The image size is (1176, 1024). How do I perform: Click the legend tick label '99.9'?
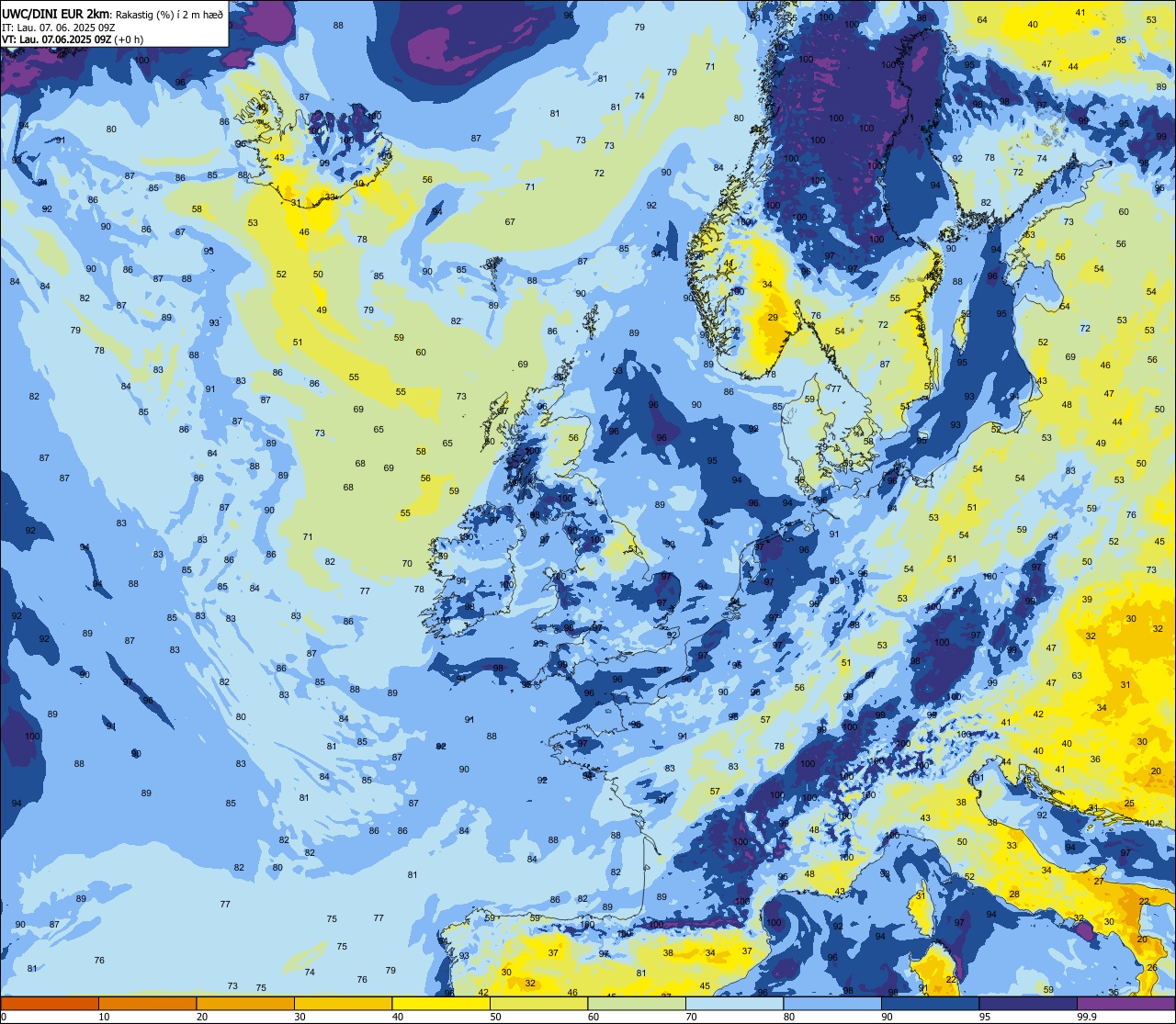click(1086, 1017)
